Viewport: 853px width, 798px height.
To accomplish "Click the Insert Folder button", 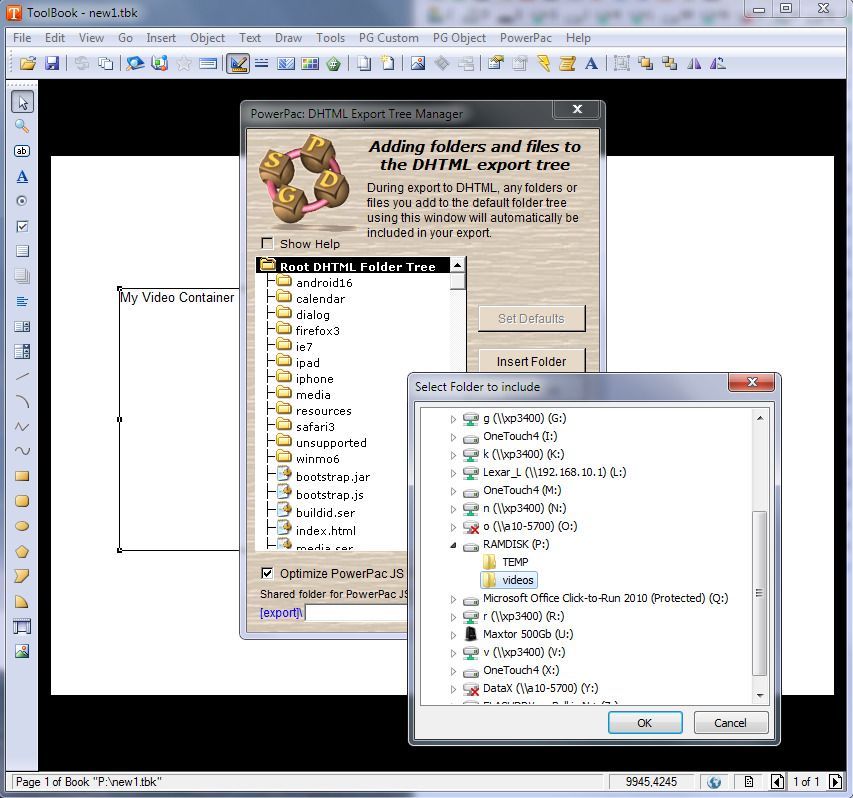I will (x=531, y=361).
